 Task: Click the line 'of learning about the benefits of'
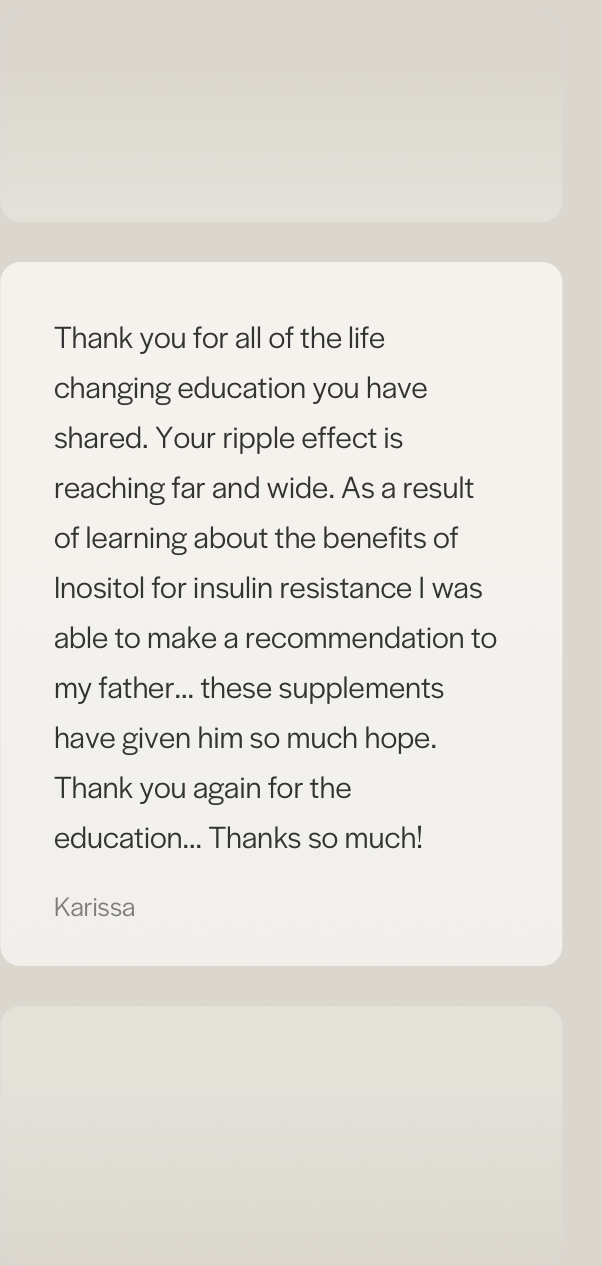(256, 538)
